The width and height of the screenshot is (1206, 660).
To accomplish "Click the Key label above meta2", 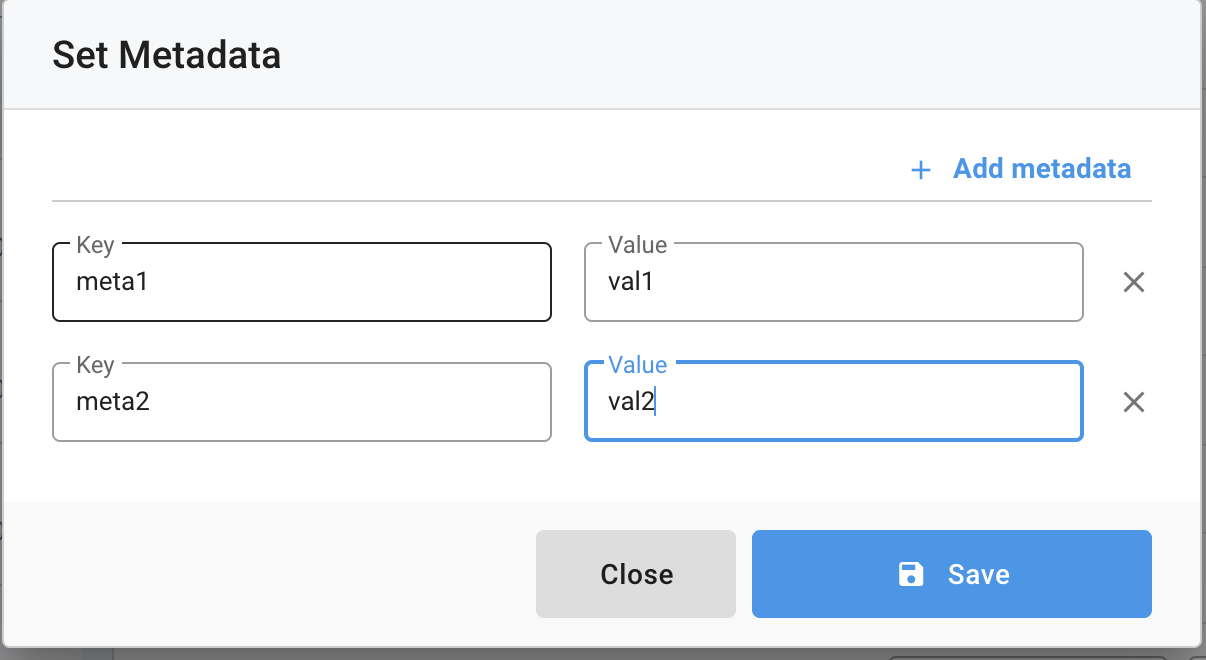I will (95, 365).
